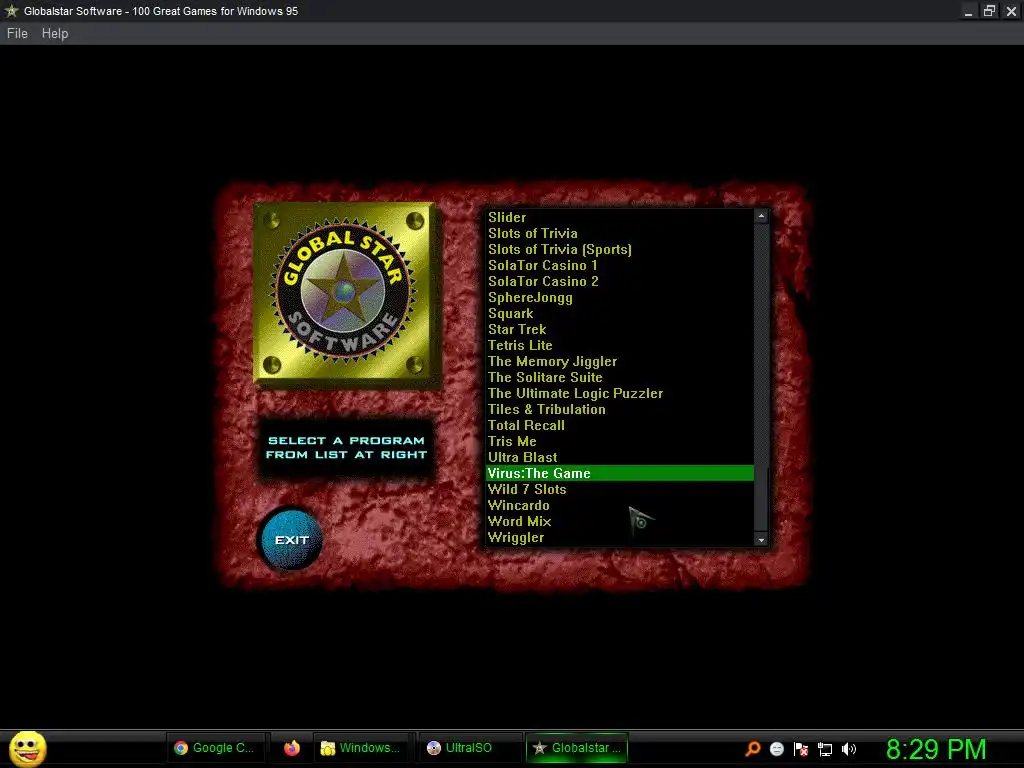Close the Globalstar Software window
Viewport: 1024px width, 768px height.
[x=1011, y=11]
